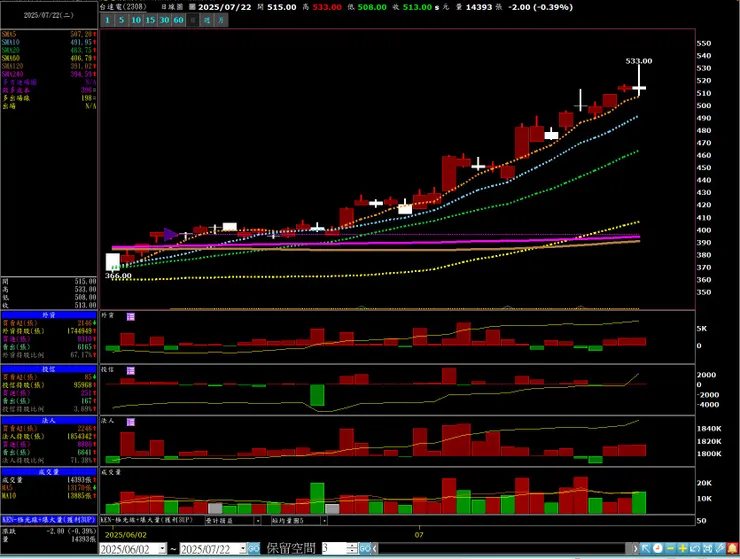Viewport: 740px width, 559px height.
Task: Click the MA5 volume row value 13170張
Action: pos(80,488)
